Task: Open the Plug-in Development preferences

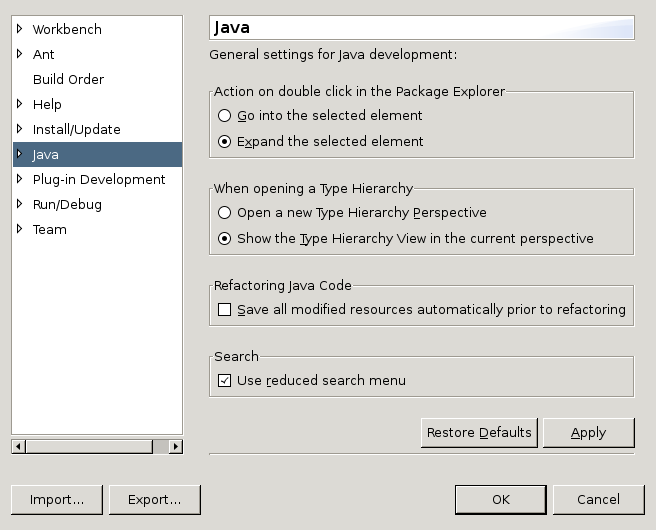Action: pyautogui.click(x=99, y=179)
